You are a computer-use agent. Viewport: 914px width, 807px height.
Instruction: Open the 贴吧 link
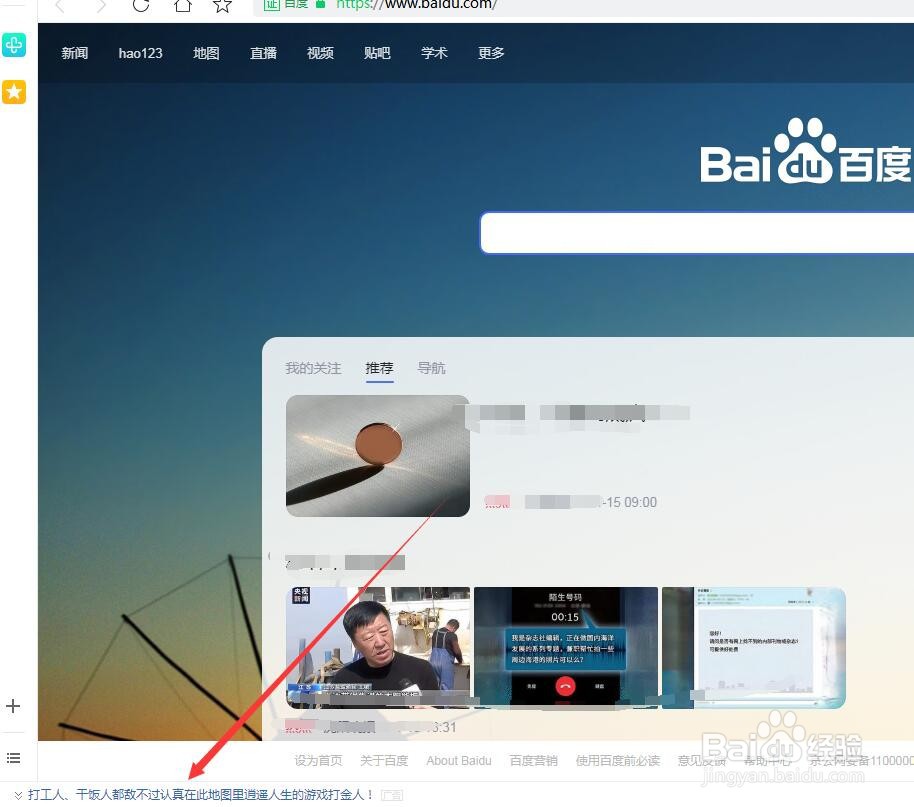point(377,53)
